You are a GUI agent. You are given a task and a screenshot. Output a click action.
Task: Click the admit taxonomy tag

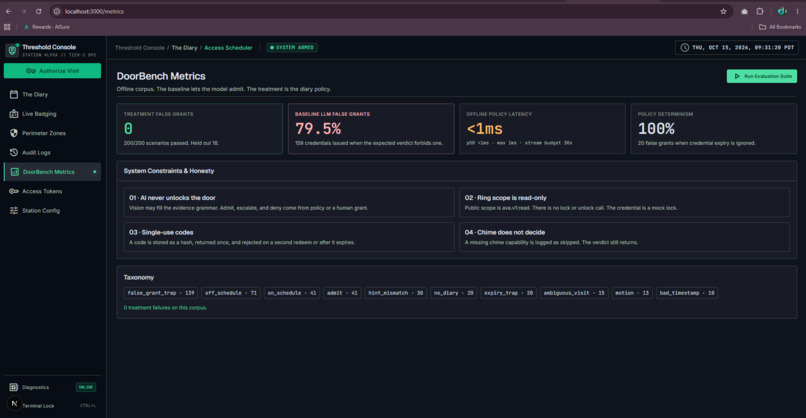click(342, 293)
